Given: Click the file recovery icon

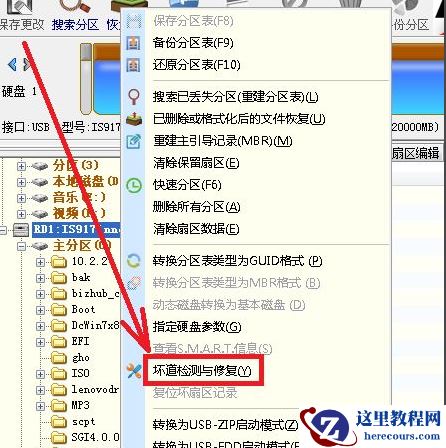Looking at the screenshot, I should (134, 119).
